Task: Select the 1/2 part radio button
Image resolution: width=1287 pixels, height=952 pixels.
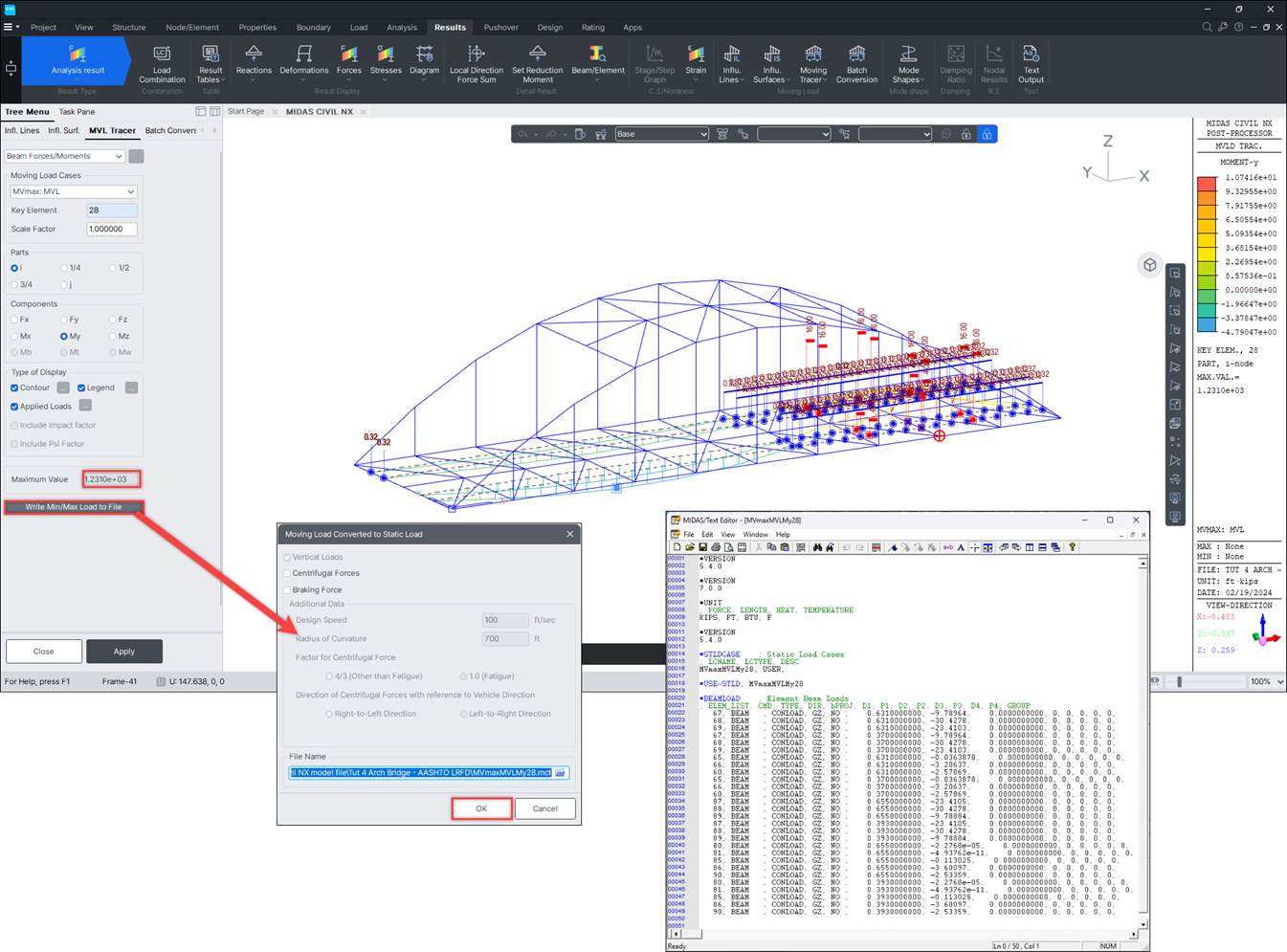Action: point(113,268)
